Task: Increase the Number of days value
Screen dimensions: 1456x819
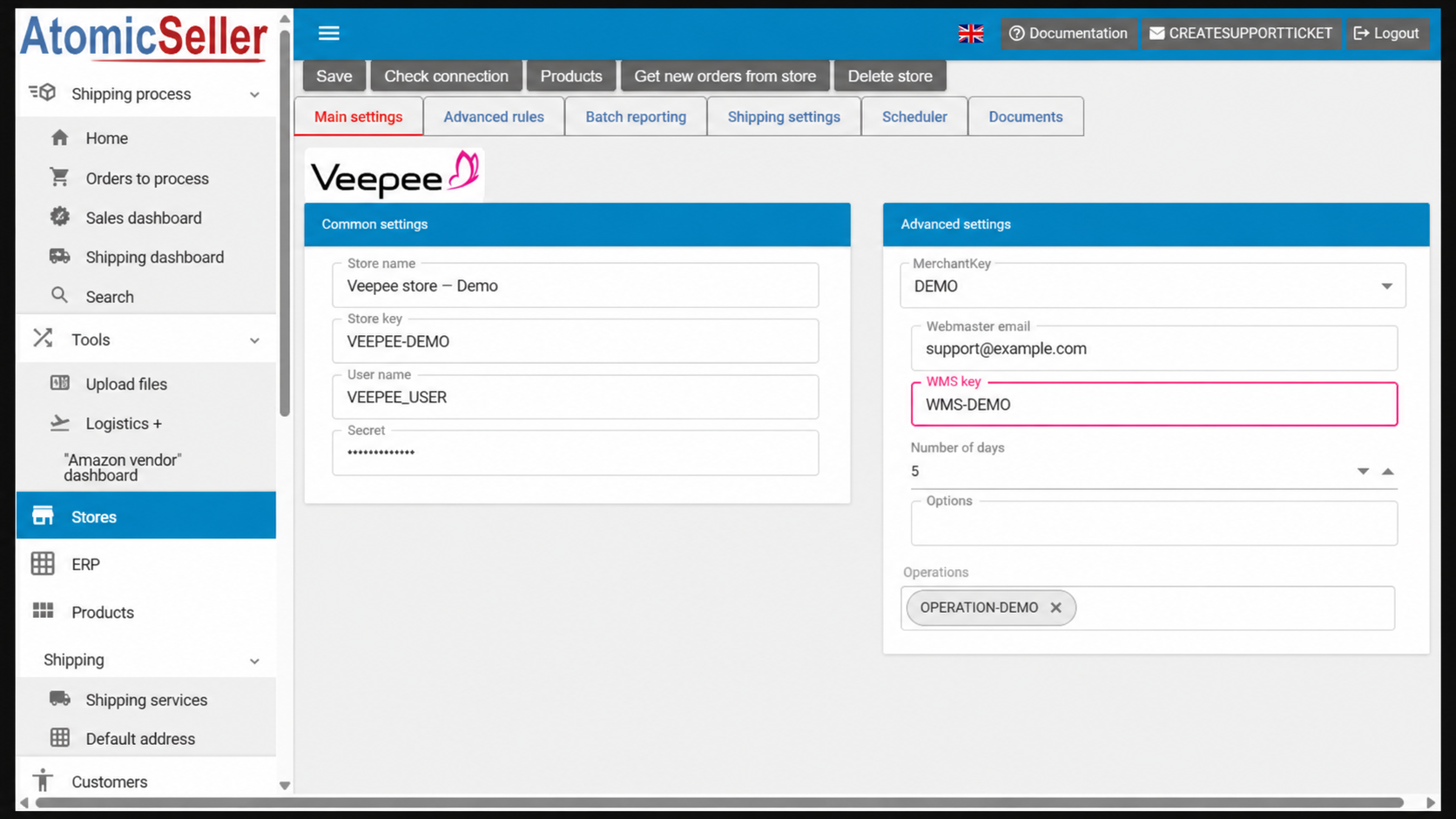Action: point(1388,471)
